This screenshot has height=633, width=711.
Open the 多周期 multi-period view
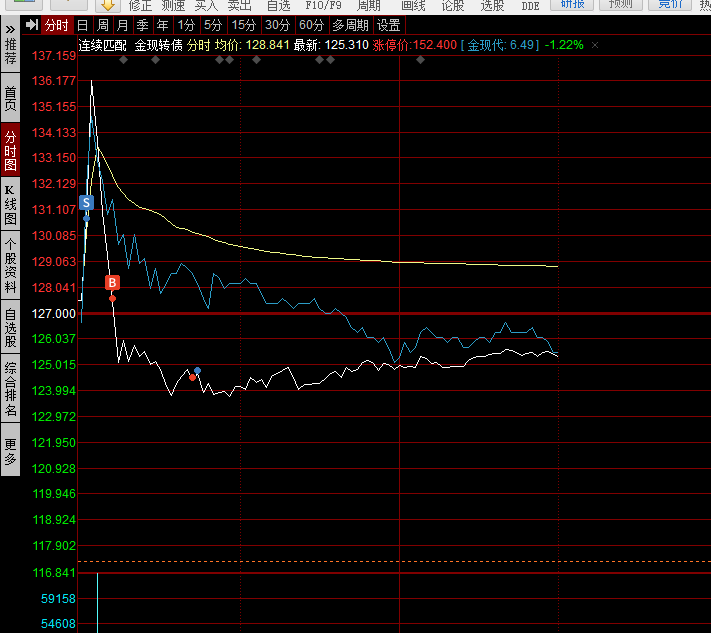[350, 25]
